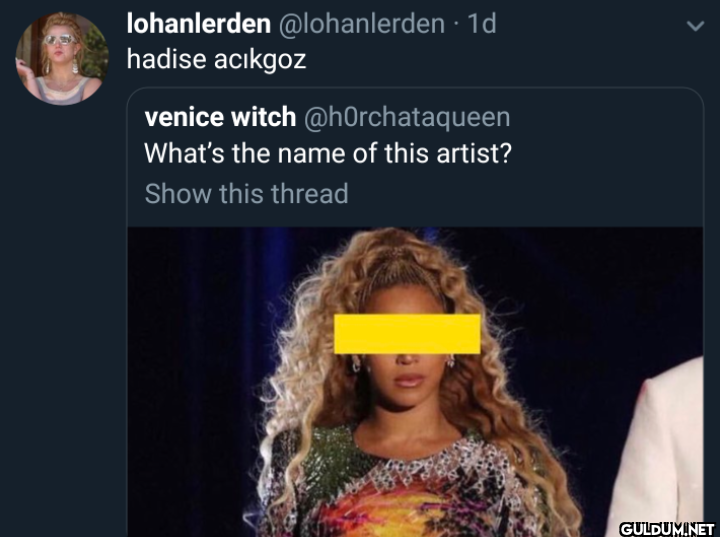
Task: Click the venice witch display name
Action: [220, 117]
